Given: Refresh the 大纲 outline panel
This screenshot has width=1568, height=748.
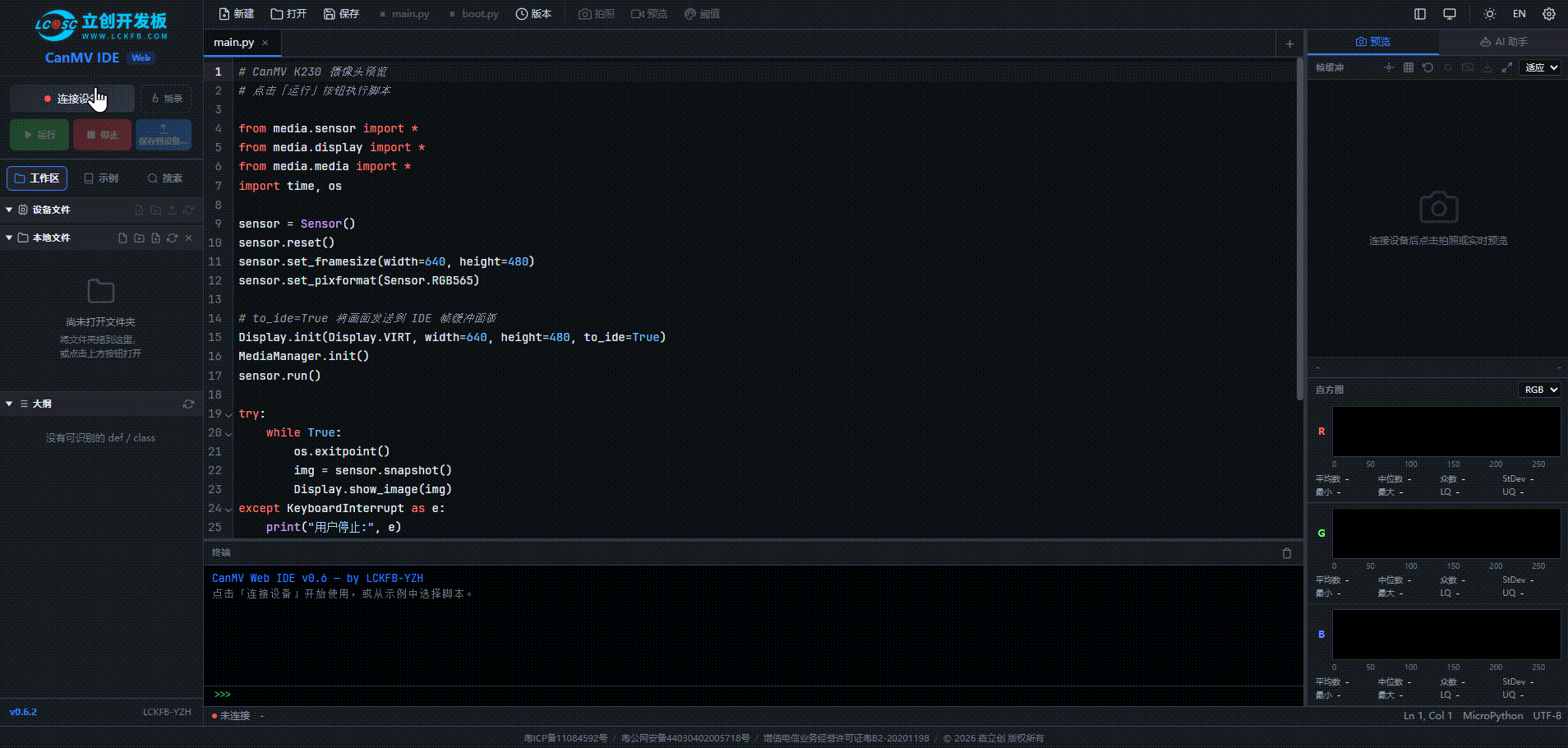Looking at the screenshot, I should pyautogui.click(x=188, y=404).
